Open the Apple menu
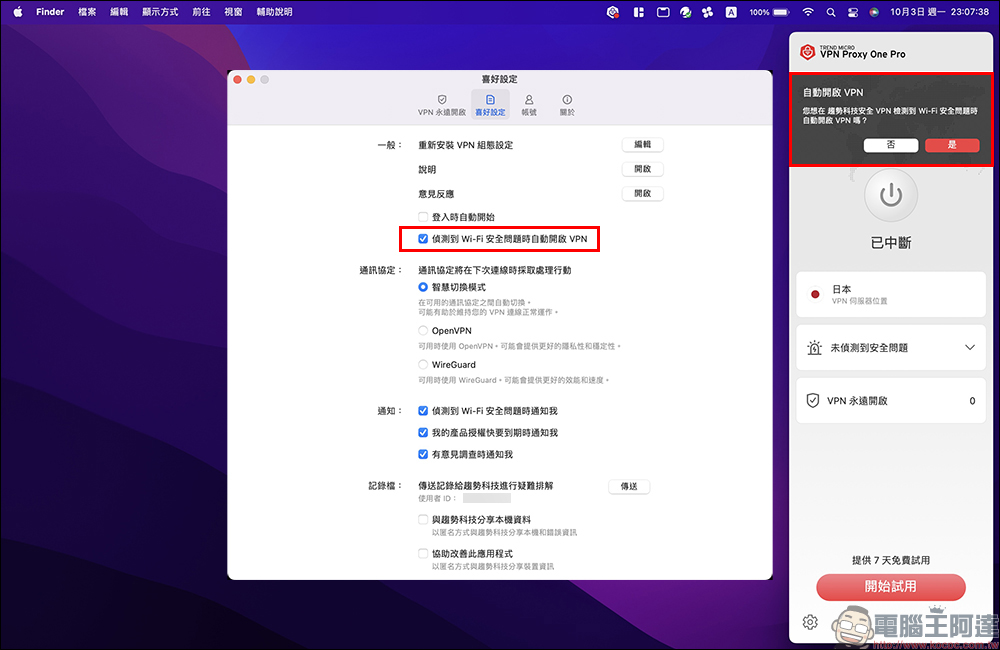The width and height of the screenshot is (1000, 650). tap(17, 12)
